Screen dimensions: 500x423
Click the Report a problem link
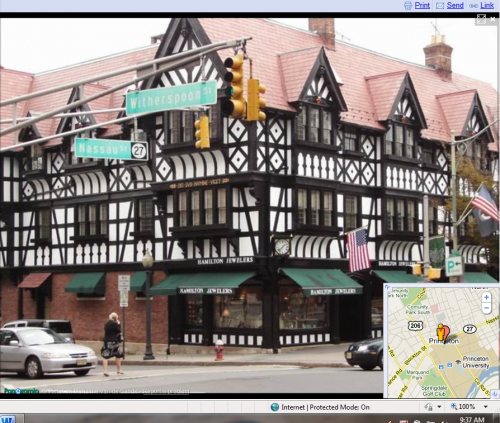click(166, 391)
